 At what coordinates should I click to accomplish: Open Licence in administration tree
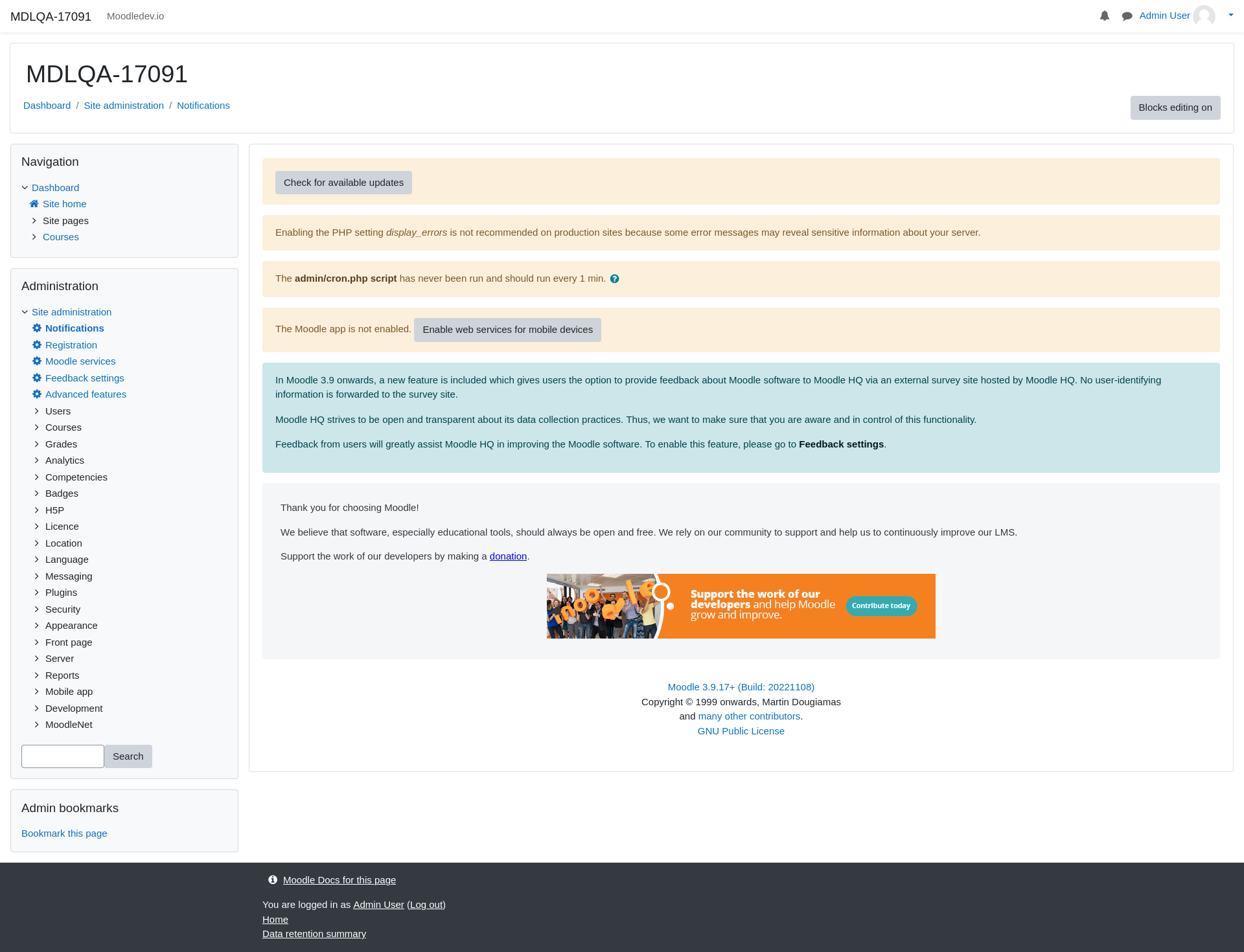click(x=62, y=527)
